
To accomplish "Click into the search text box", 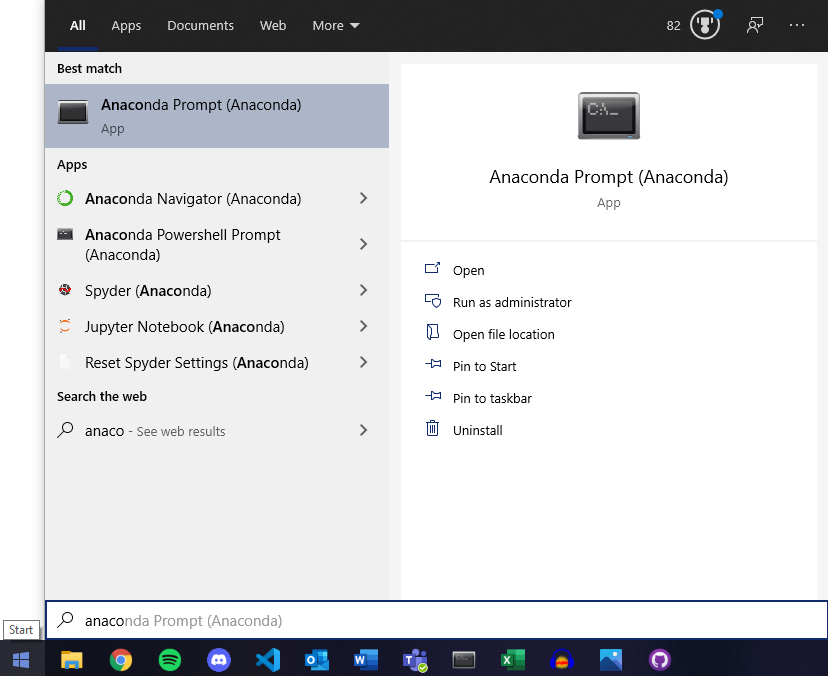I will pos(437,620).
